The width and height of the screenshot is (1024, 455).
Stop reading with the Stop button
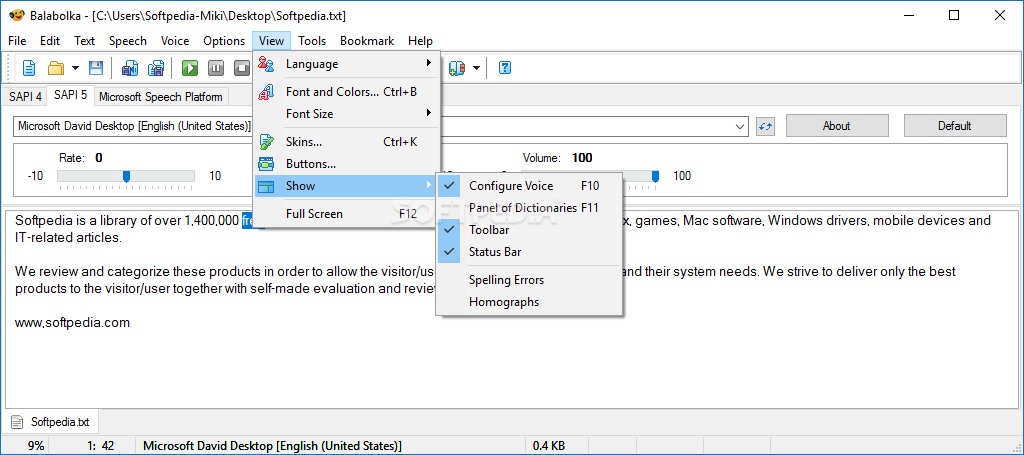tap(242, 67)
